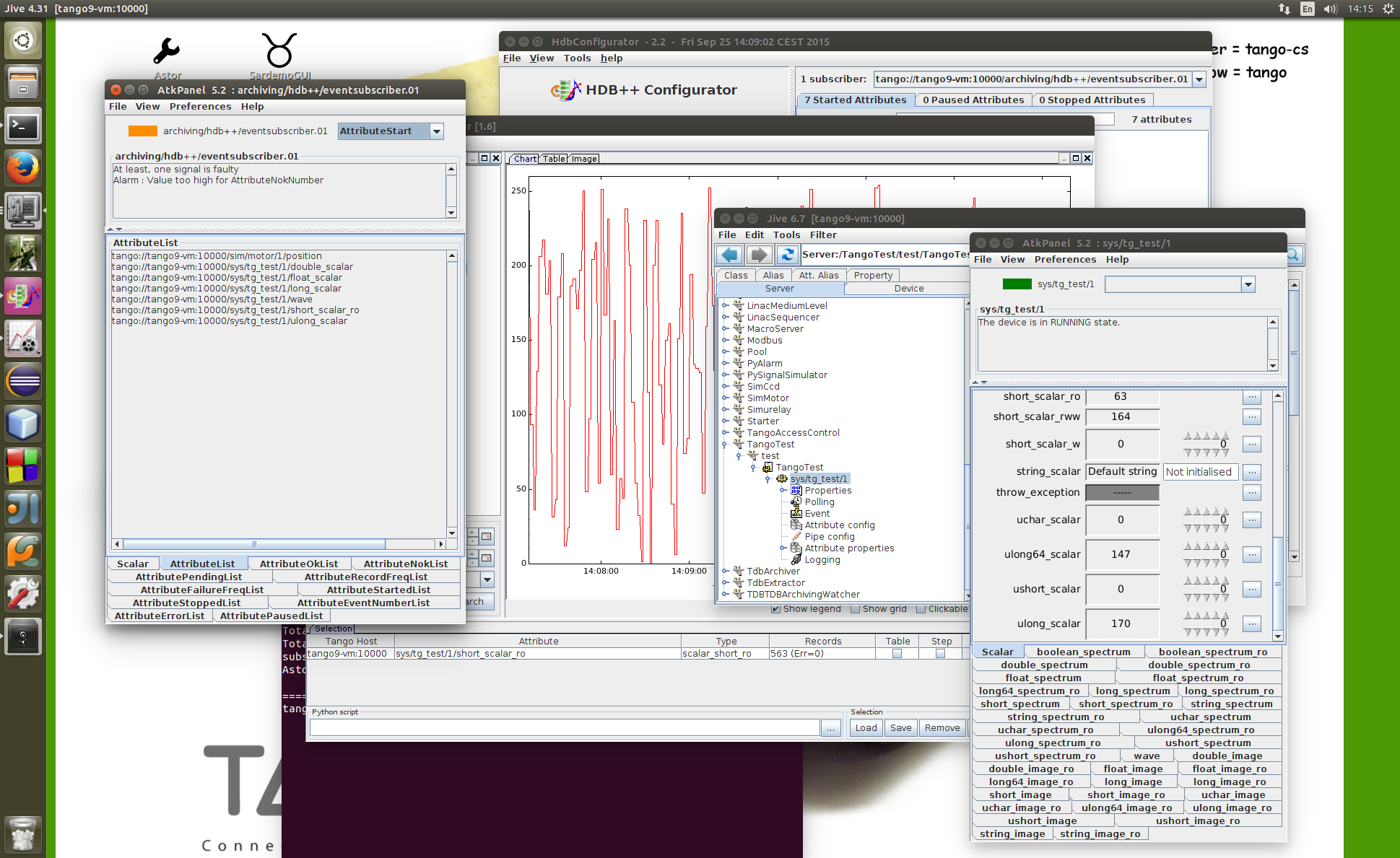1400x858 pixels.
Task: Click the Load selection button
Action: tap(866, 728)
